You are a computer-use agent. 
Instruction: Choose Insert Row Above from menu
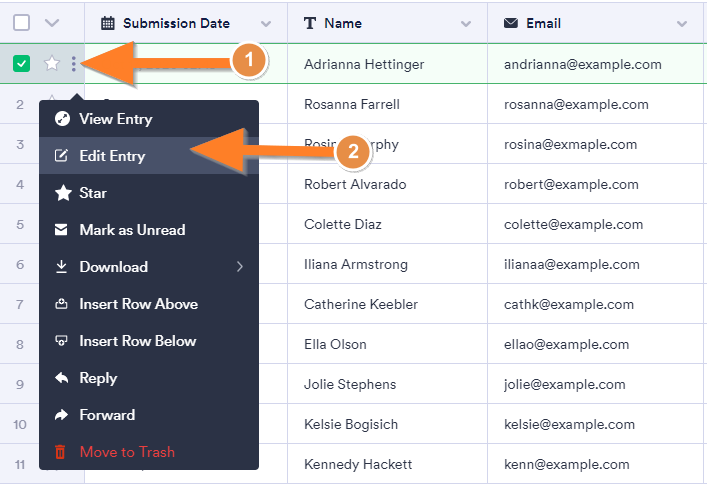138,304
